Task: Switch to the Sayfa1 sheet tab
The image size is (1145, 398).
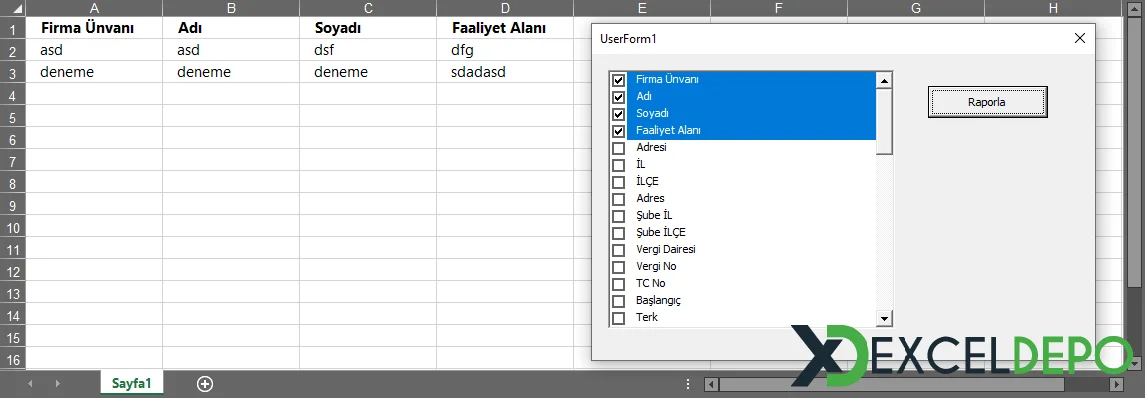Action: coord(131,383)
